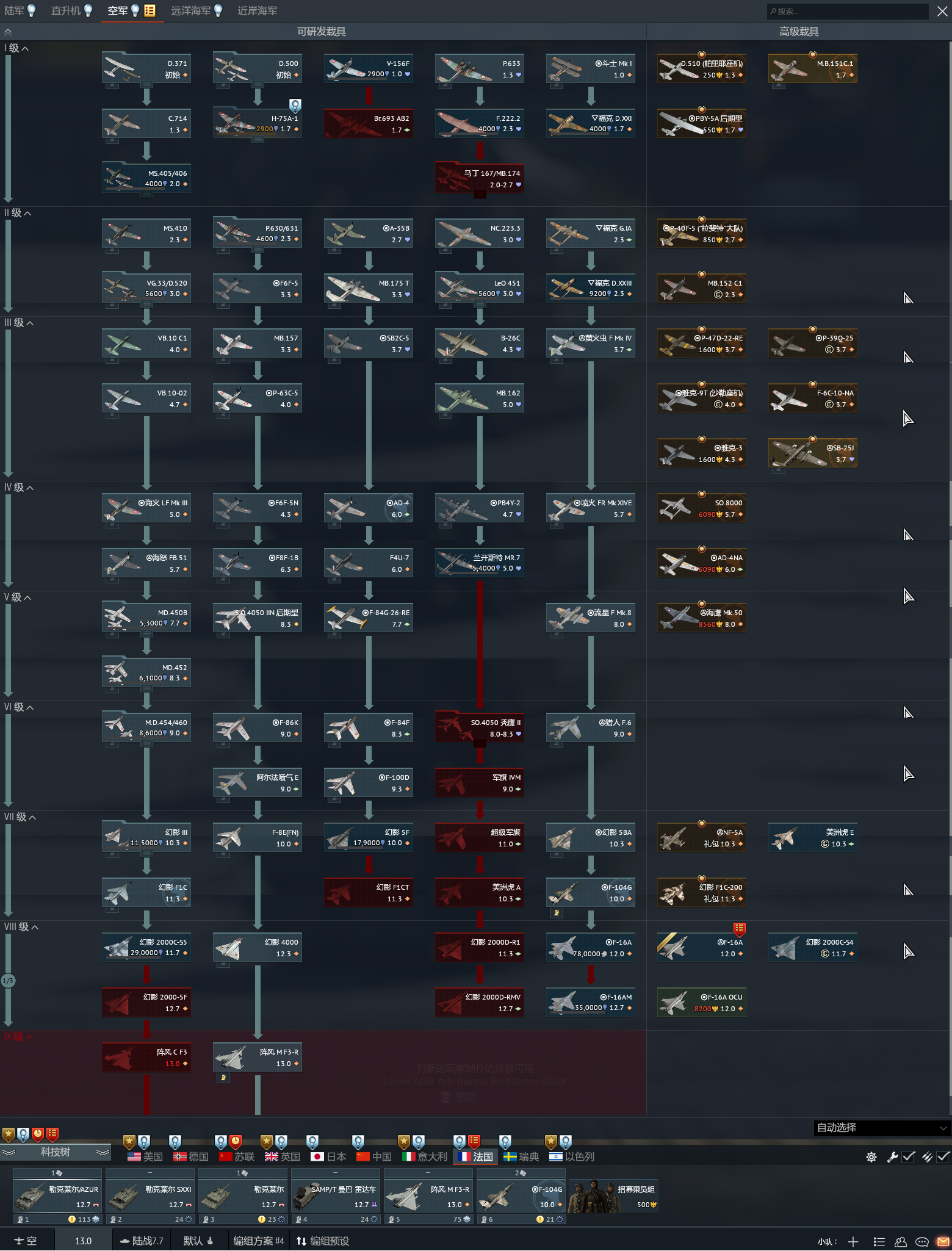Open the mail envelope icon
The width and height of the screenshot is (952, 1251).
point(943,1241)
